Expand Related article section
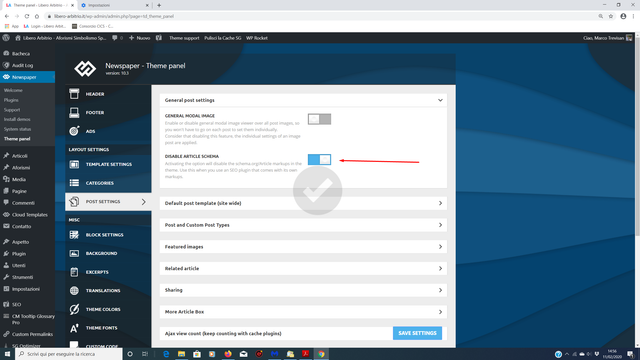Image resolution: width=640 pixels, height=360 pixels. point(303,268)
